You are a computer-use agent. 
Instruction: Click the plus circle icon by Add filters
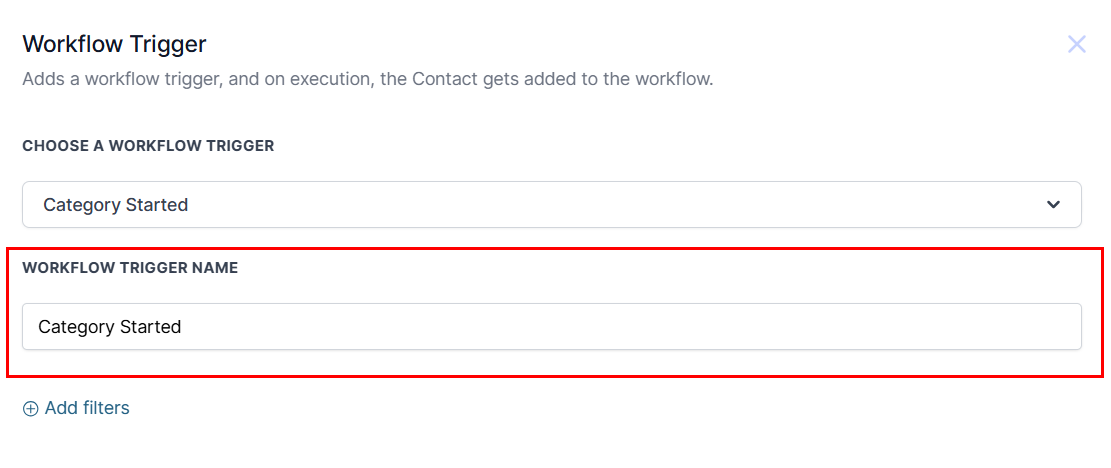point(30,409)
